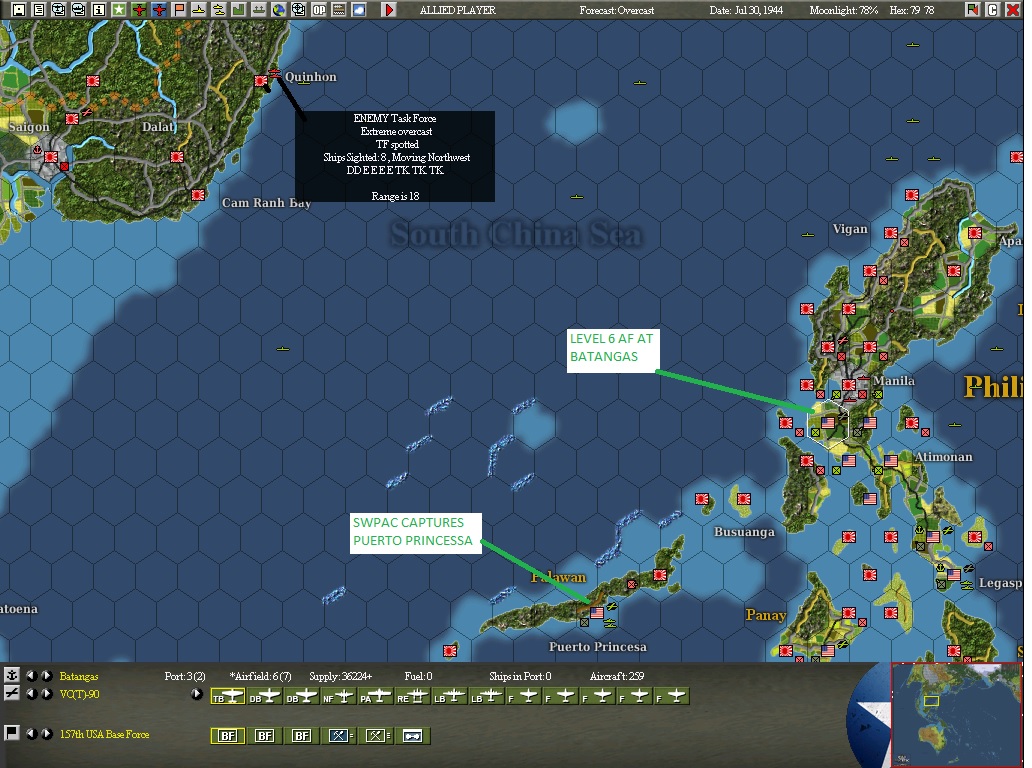The height and width of the screenshot is (768, 1032).
Task: Click the Japanese flag base at Saigon
Action: (51, 157)
